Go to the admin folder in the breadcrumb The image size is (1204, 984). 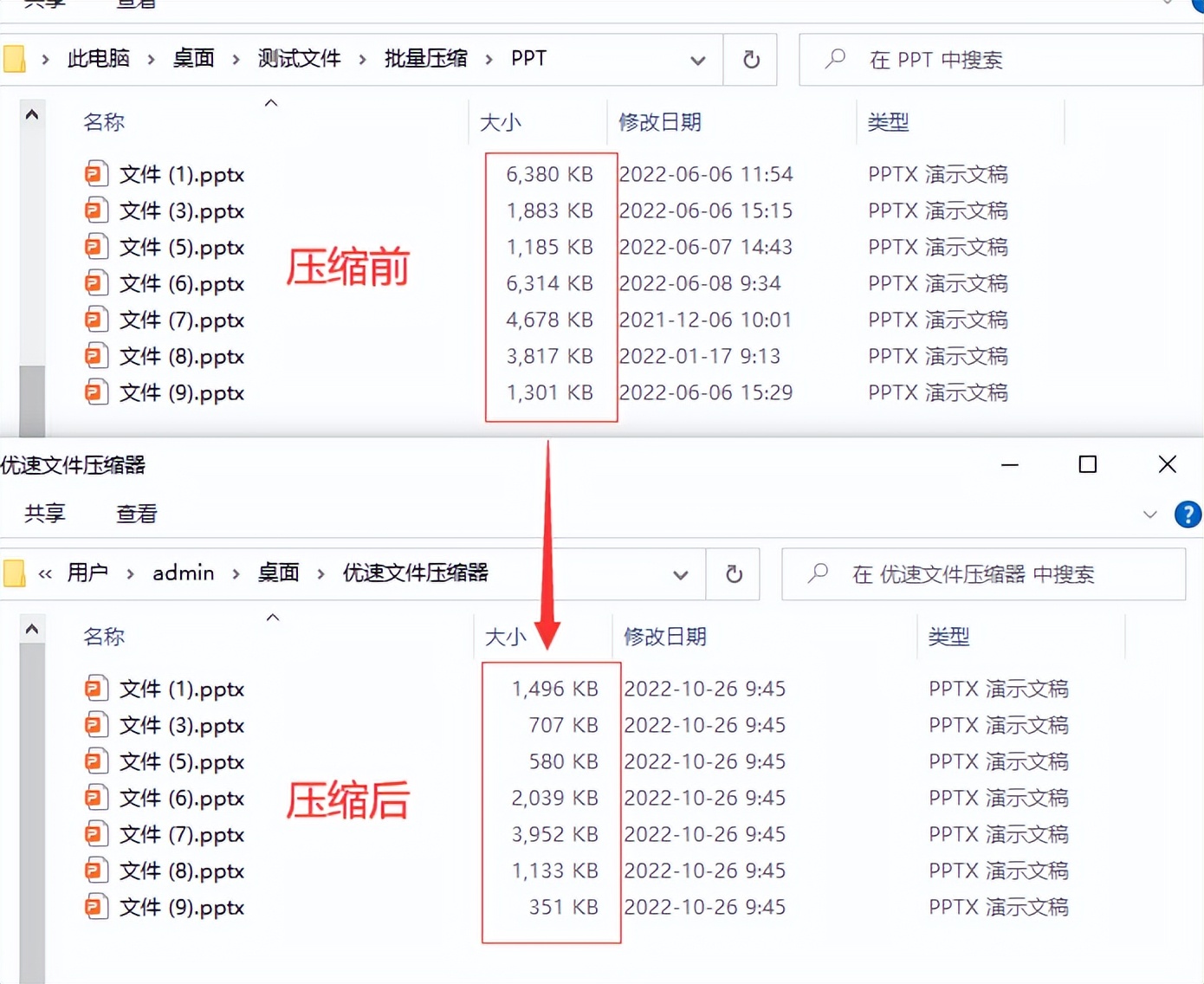click(183, 573)
